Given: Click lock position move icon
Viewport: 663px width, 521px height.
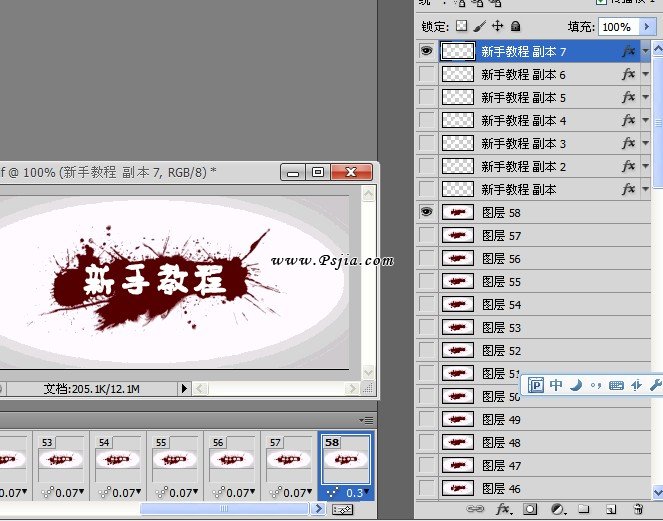Looking at the screenshot, I should point(497,26).
